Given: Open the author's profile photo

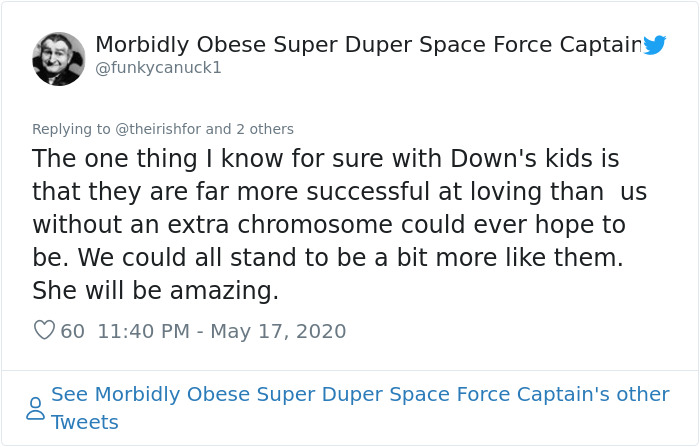Looking at the screenshot, I should point(59,59).
